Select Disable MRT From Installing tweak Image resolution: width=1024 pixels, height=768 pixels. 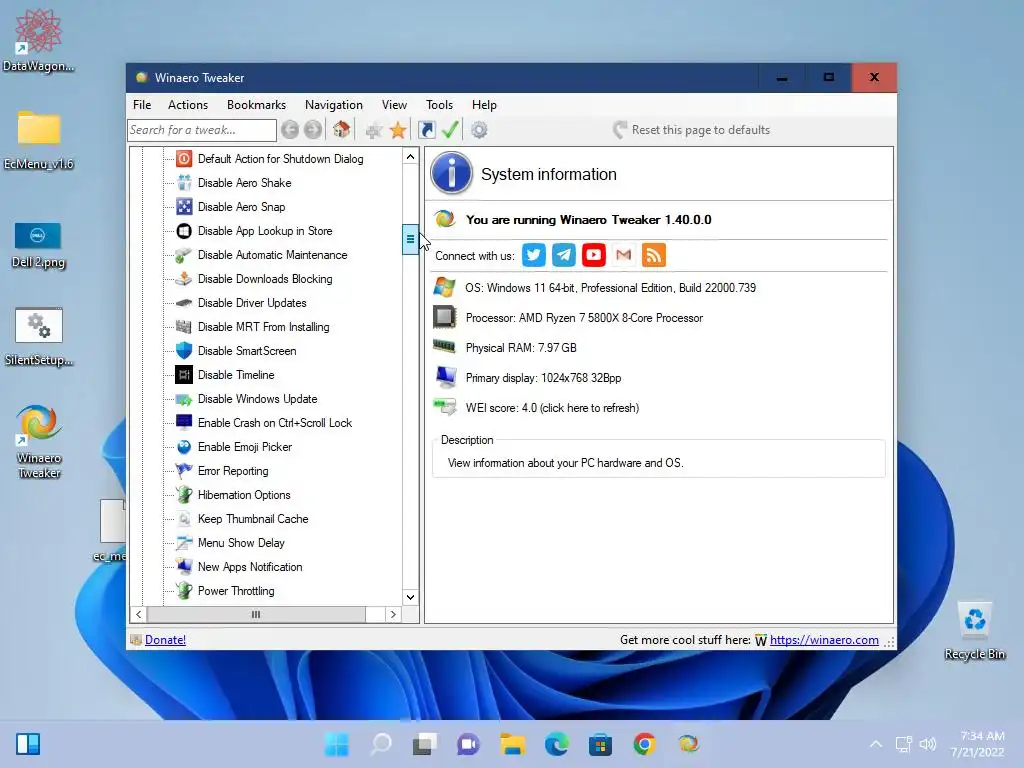[263, 327]
